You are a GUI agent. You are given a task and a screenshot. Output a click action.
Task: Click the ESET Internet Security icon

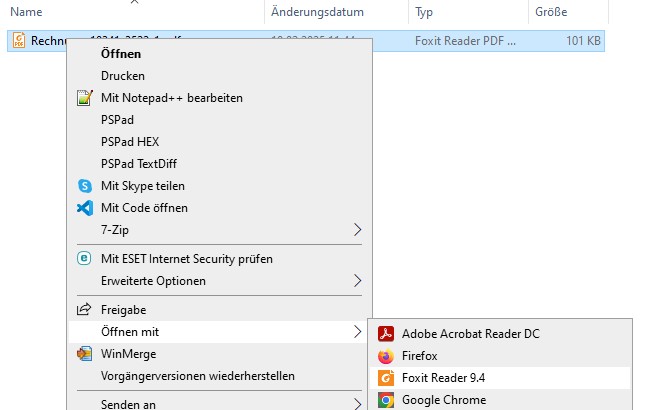click(x=84, y=259)
